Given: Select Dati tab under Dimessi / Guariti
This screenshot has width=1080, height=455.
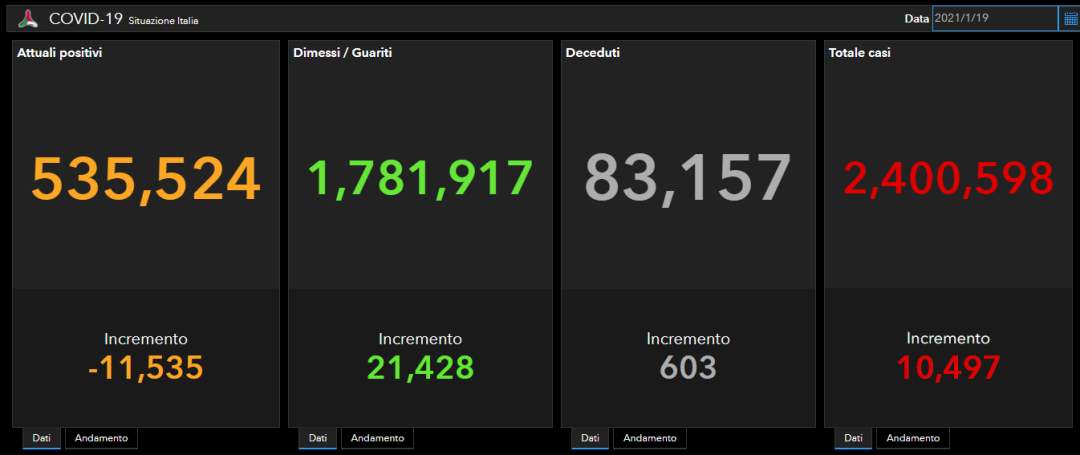Looking at the screenshot, I should click(318, 438).
